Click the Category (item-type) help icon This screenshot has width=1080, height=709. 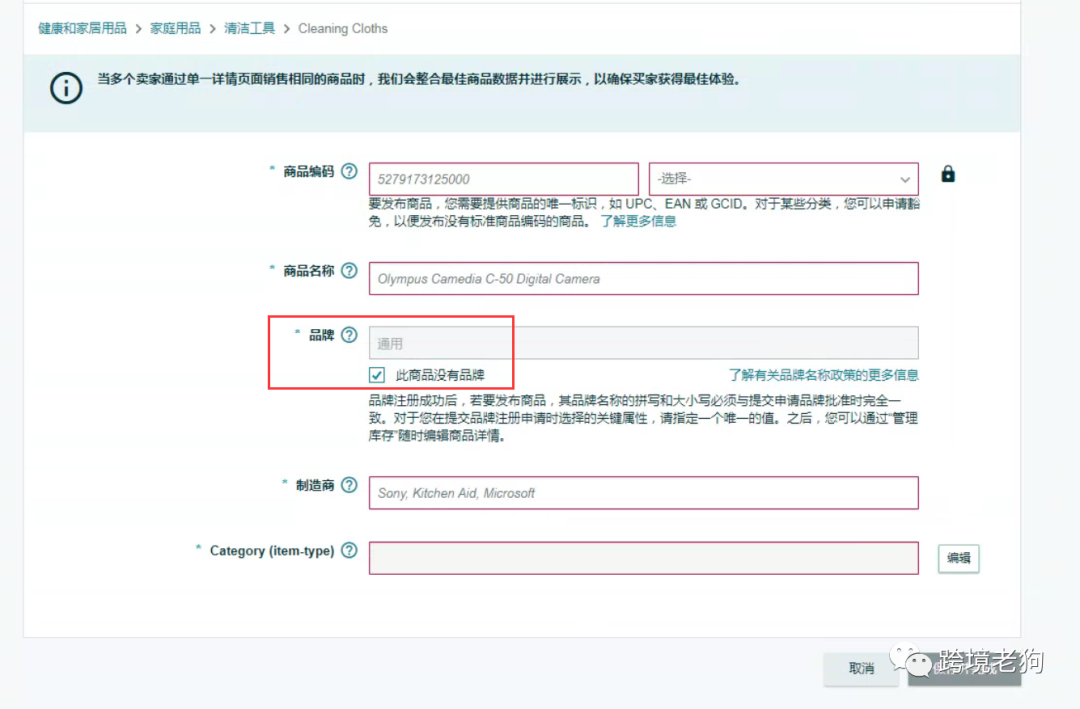(x=348, y=550)
